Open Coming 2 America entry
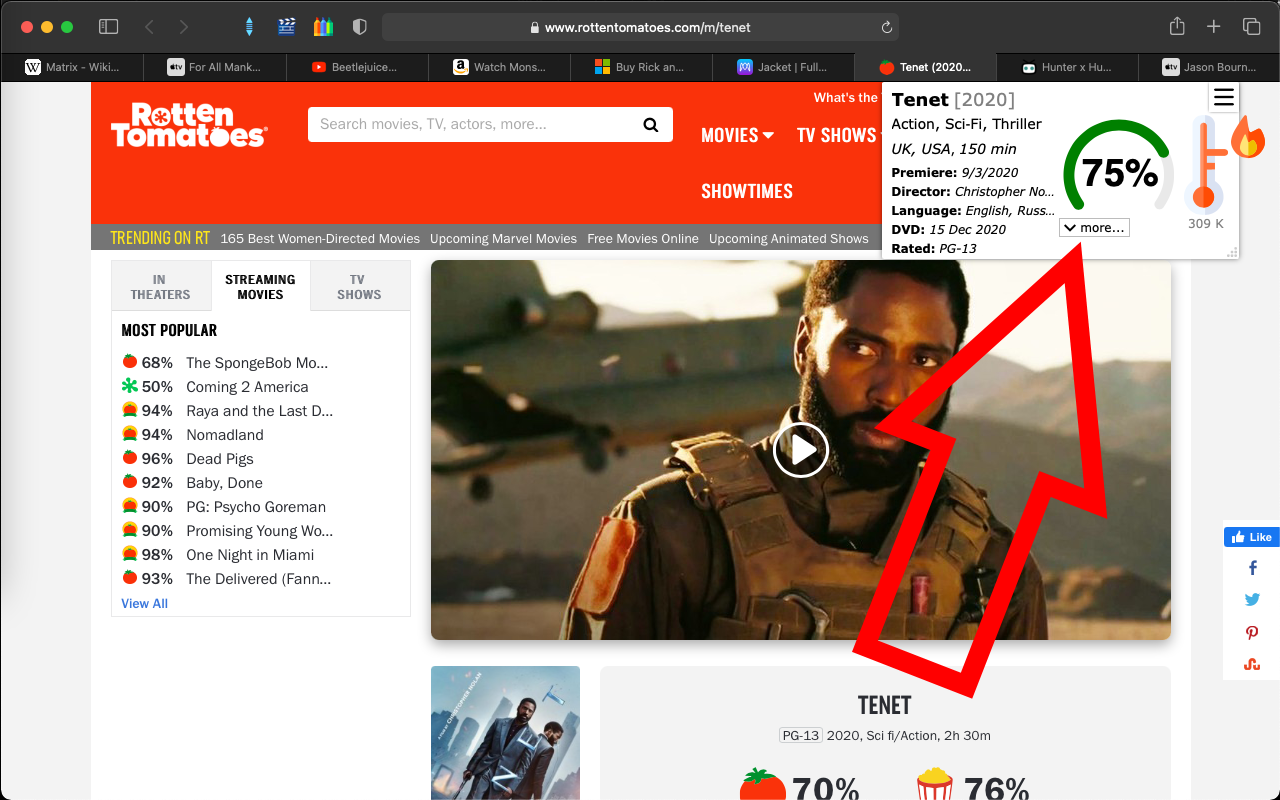This screenshot has height=800, width=1280. point(247,387)
